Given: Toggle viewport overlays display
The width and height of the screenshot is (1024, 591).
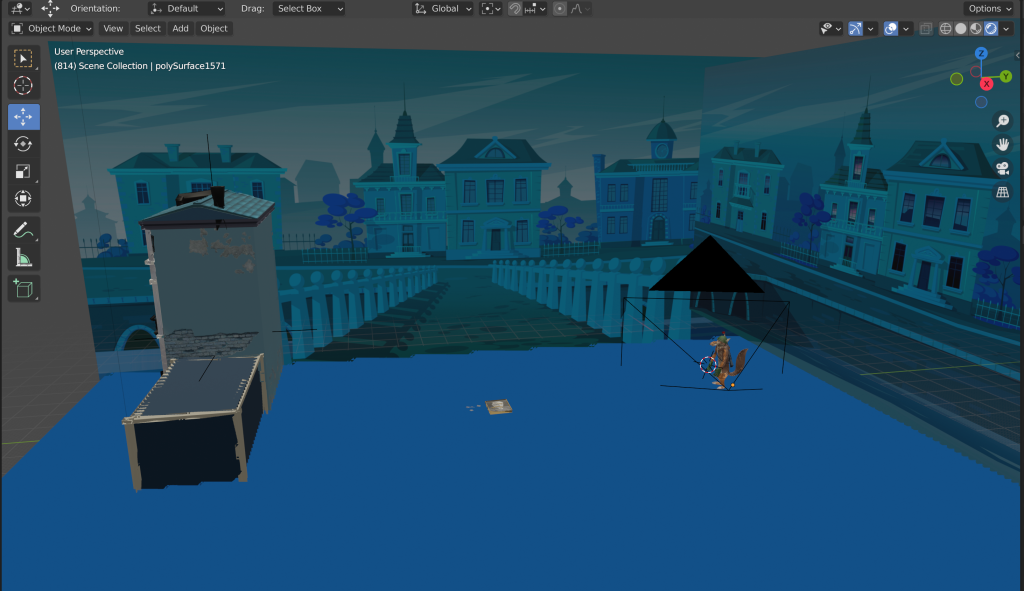Looking at the screenshot, I should (890, 29).
